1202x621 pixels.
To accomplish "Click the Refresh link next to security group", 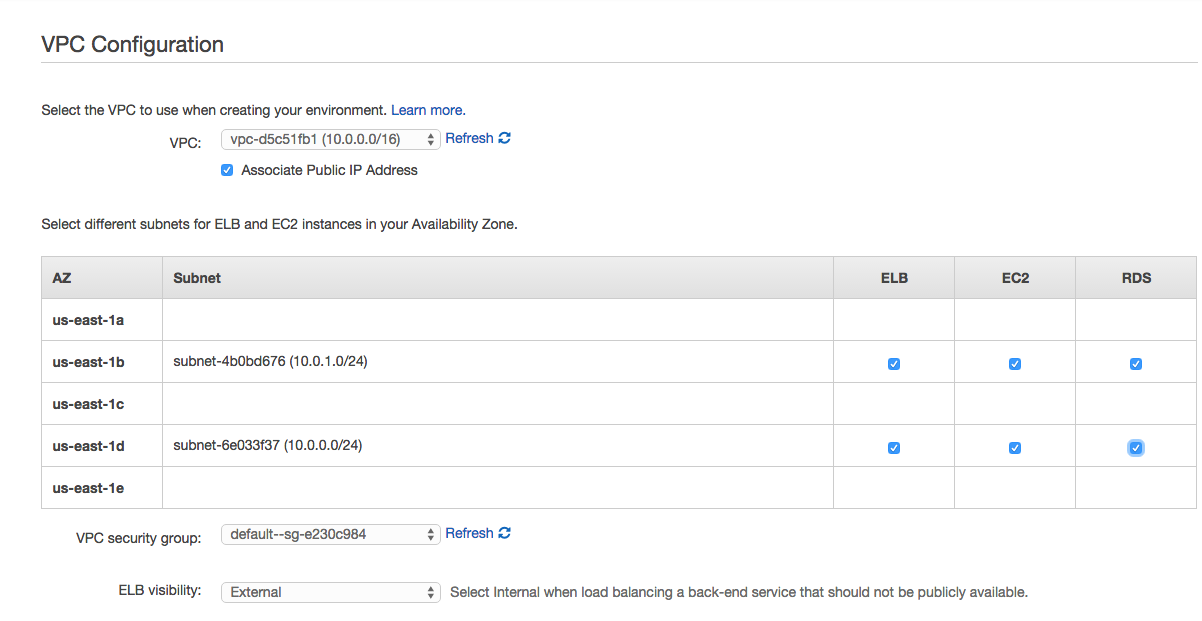I will [x=469, y=533].
